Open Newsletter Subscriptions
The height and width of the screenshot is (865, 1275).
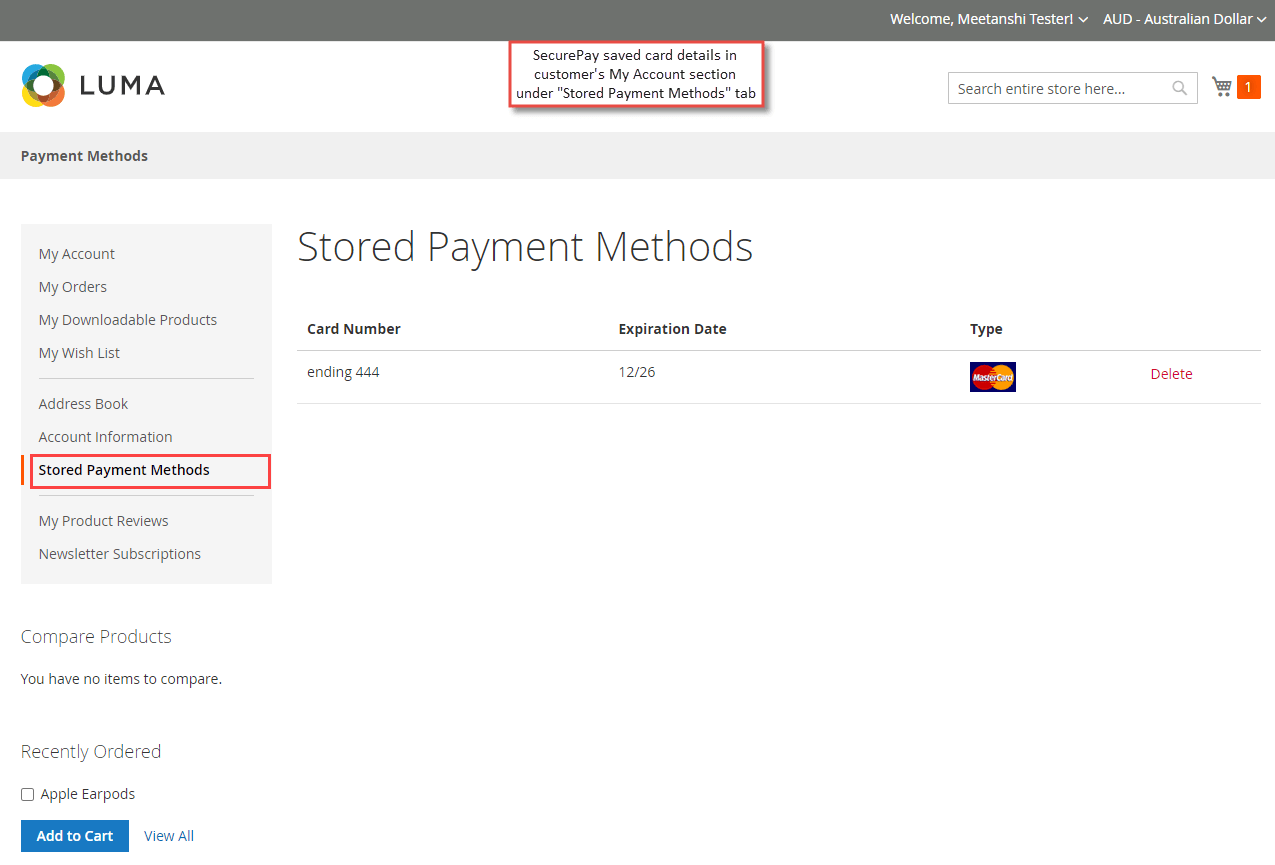point(119,553)
